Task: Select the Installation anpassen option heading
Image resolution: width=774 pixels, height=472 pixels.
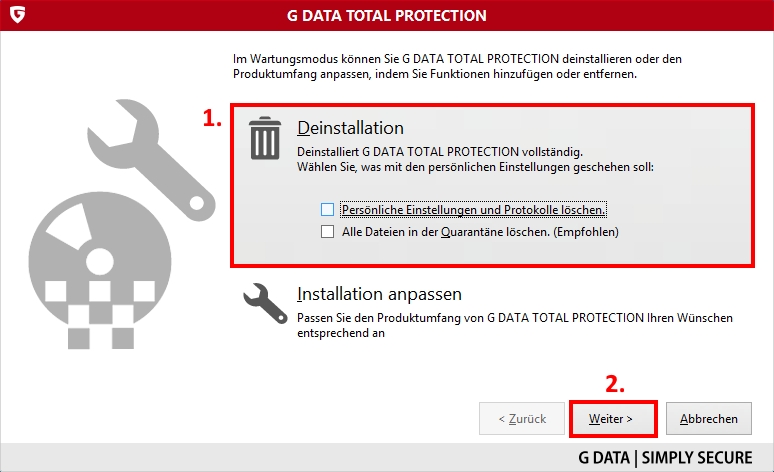Action: 379,294
